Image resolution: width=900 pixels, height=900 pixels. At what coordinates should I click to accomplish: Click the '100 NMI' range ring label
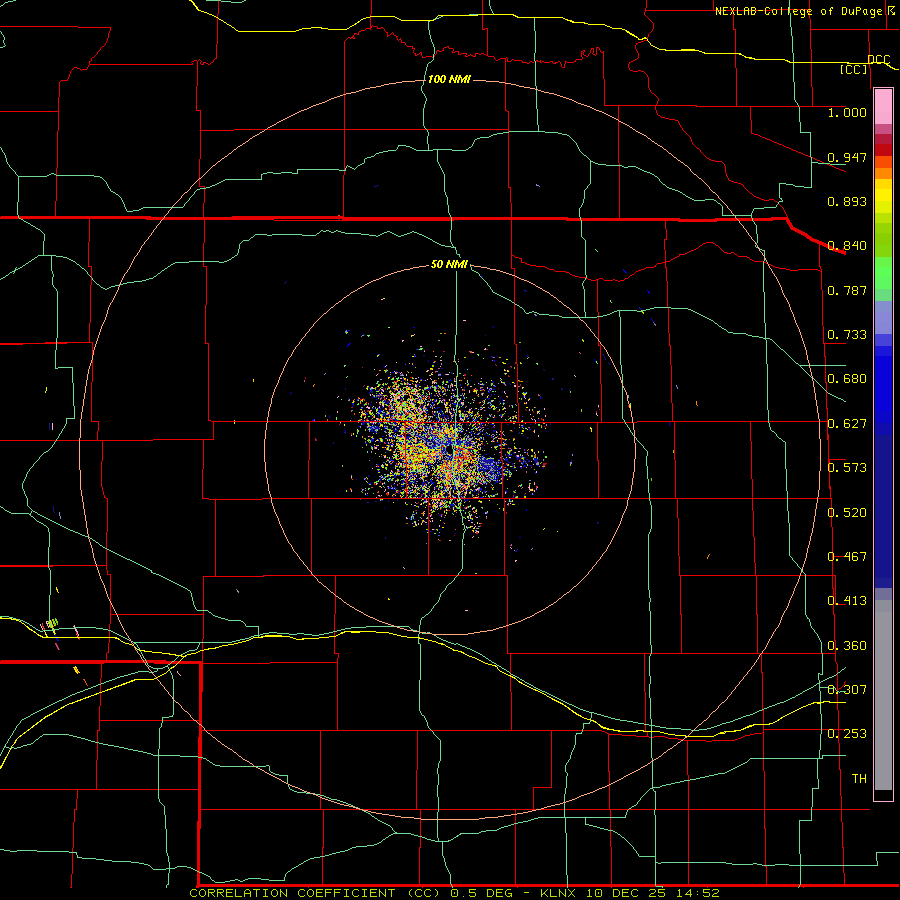(449, 79)
